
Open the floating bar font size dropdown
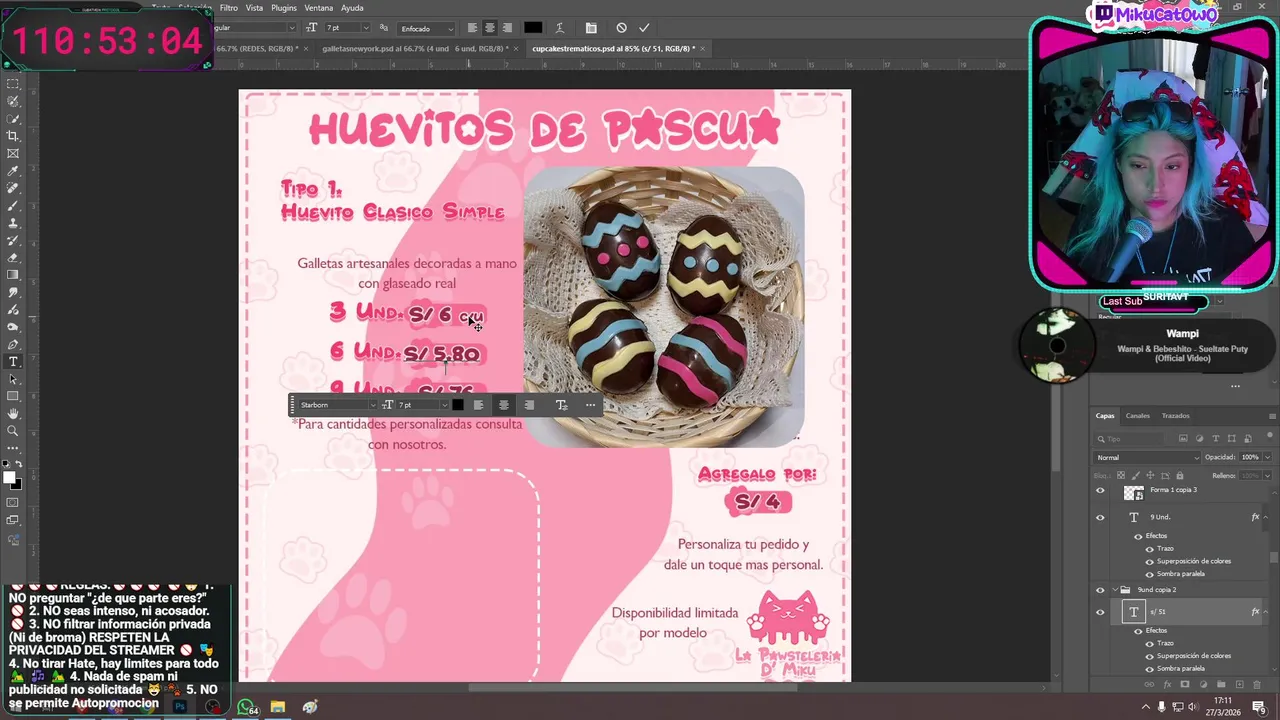[x=444, y=405]
